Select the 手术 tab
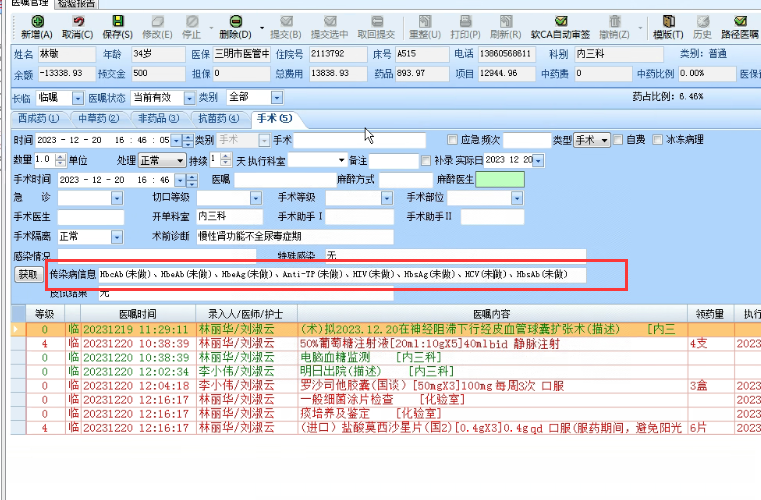Viewport: 761px width, 500px height. 275,118
